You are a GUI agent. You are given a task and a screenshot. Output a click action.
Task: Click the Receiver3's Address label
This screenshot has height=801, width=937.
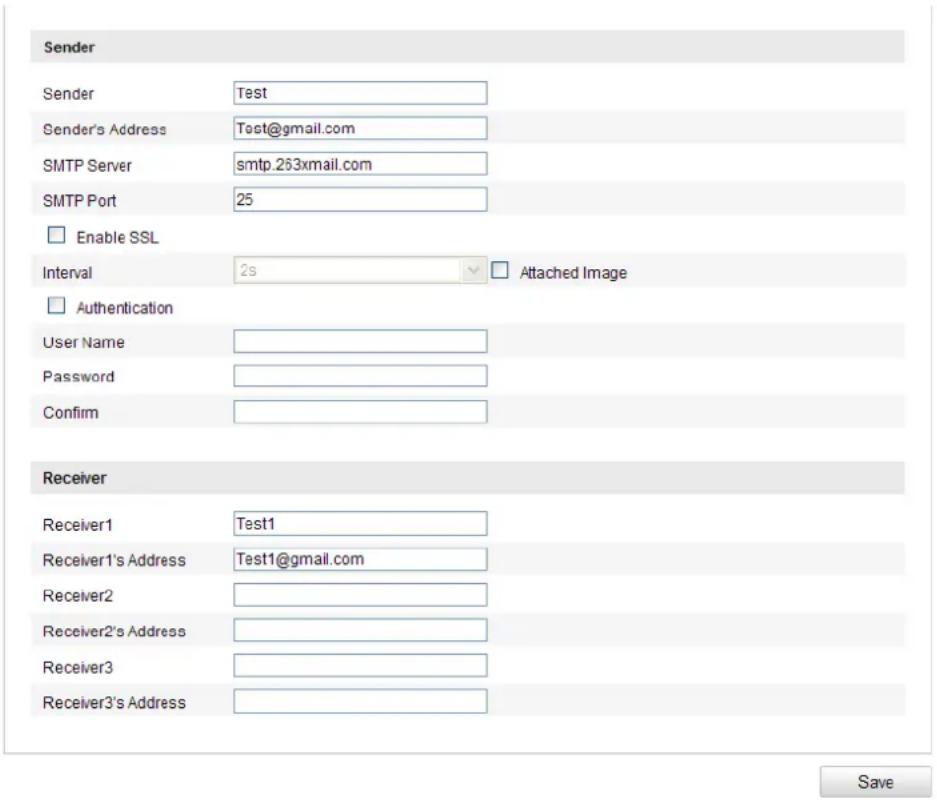tap(114, 702)
